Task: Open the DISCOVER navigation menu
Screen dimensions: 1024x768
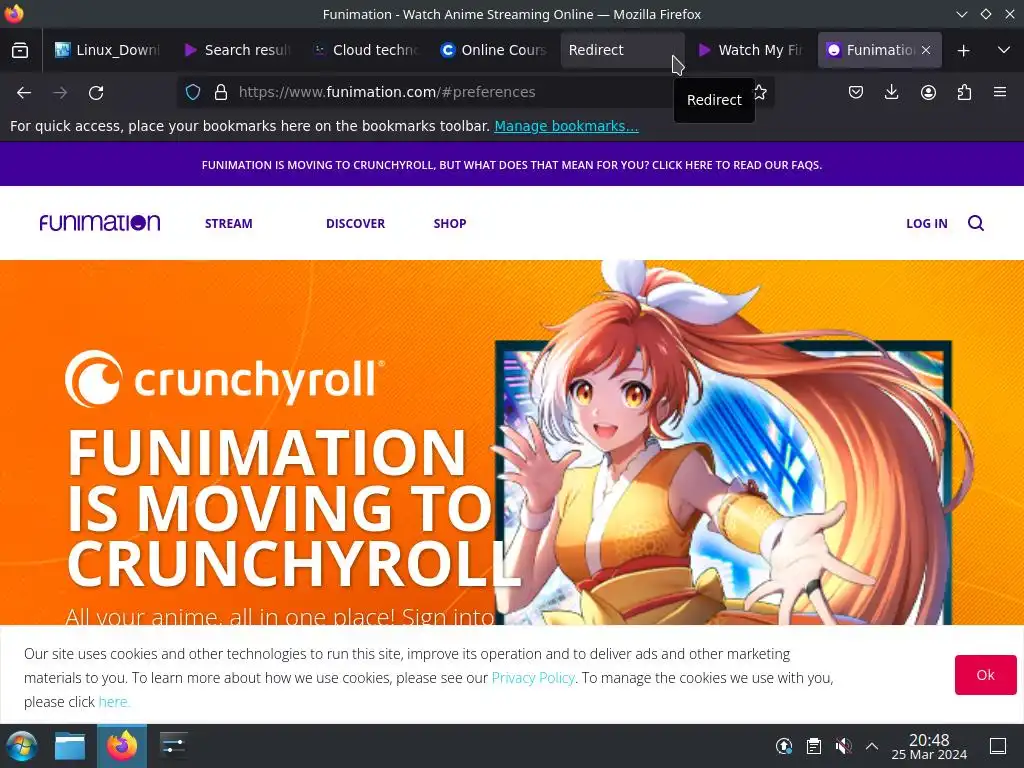Action: tap(355, 223)
